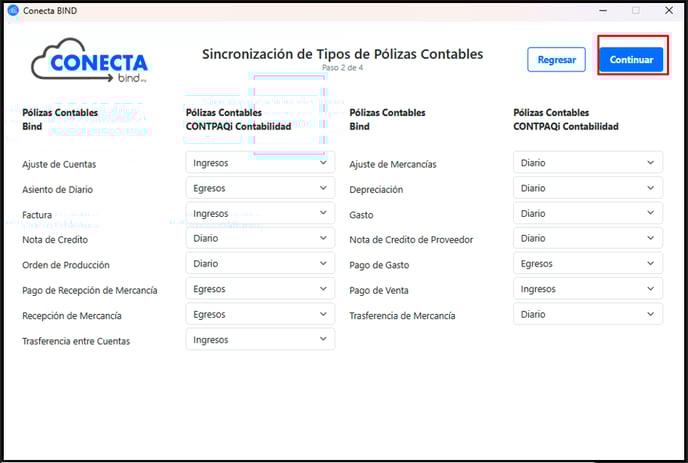
Task: Open the Recepción de Mercancía dropdown
Action: coord(260,314)
